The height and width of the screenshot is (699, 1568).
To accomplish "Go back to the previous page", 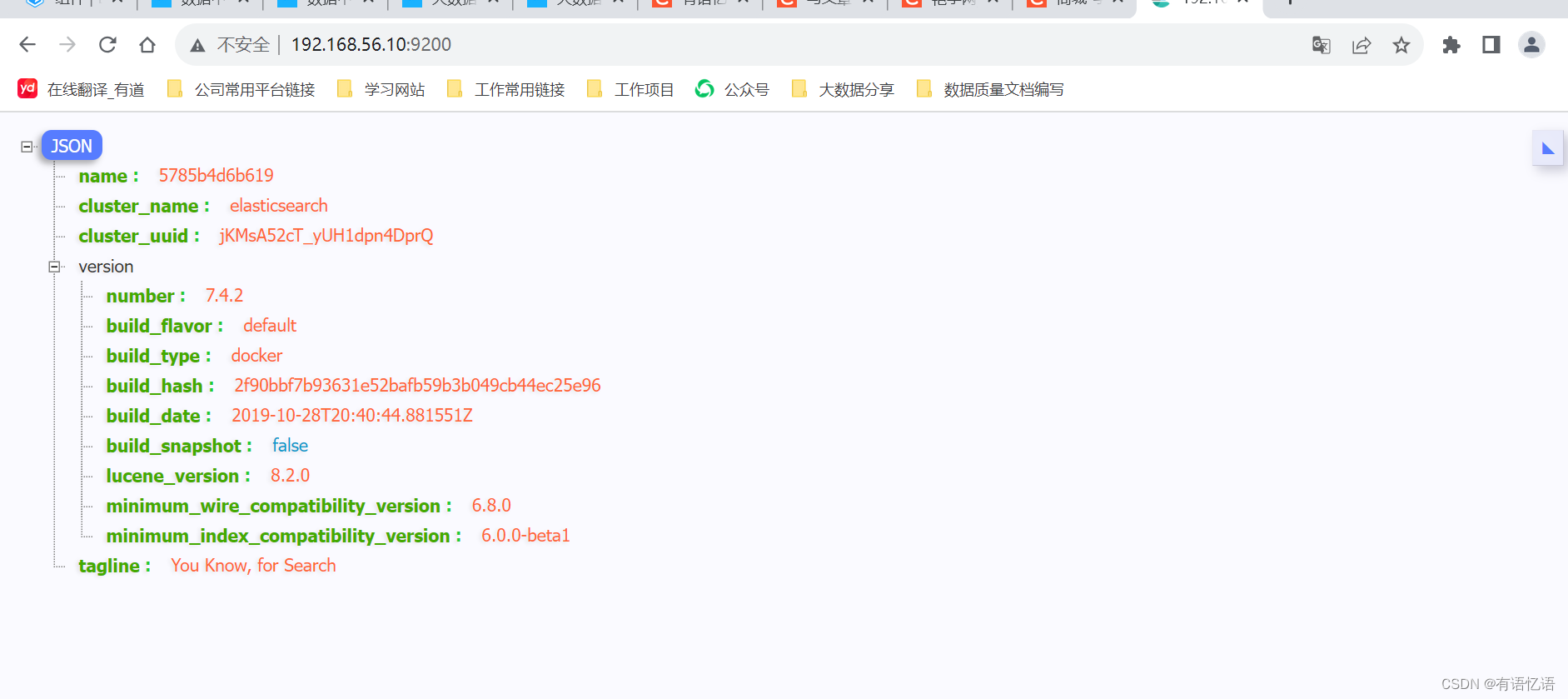I will click(x=27, y=44).
